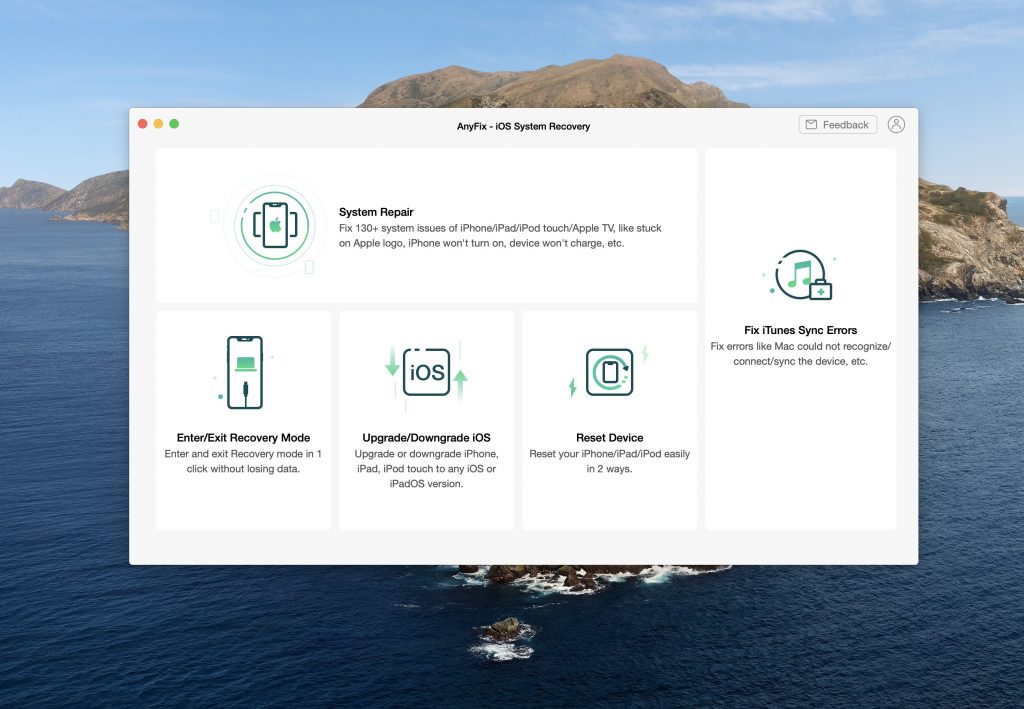Click 'Fix errors like Mac could not recognize' text
Screen dimensions: 1024x709
click(x=801, y=354)
